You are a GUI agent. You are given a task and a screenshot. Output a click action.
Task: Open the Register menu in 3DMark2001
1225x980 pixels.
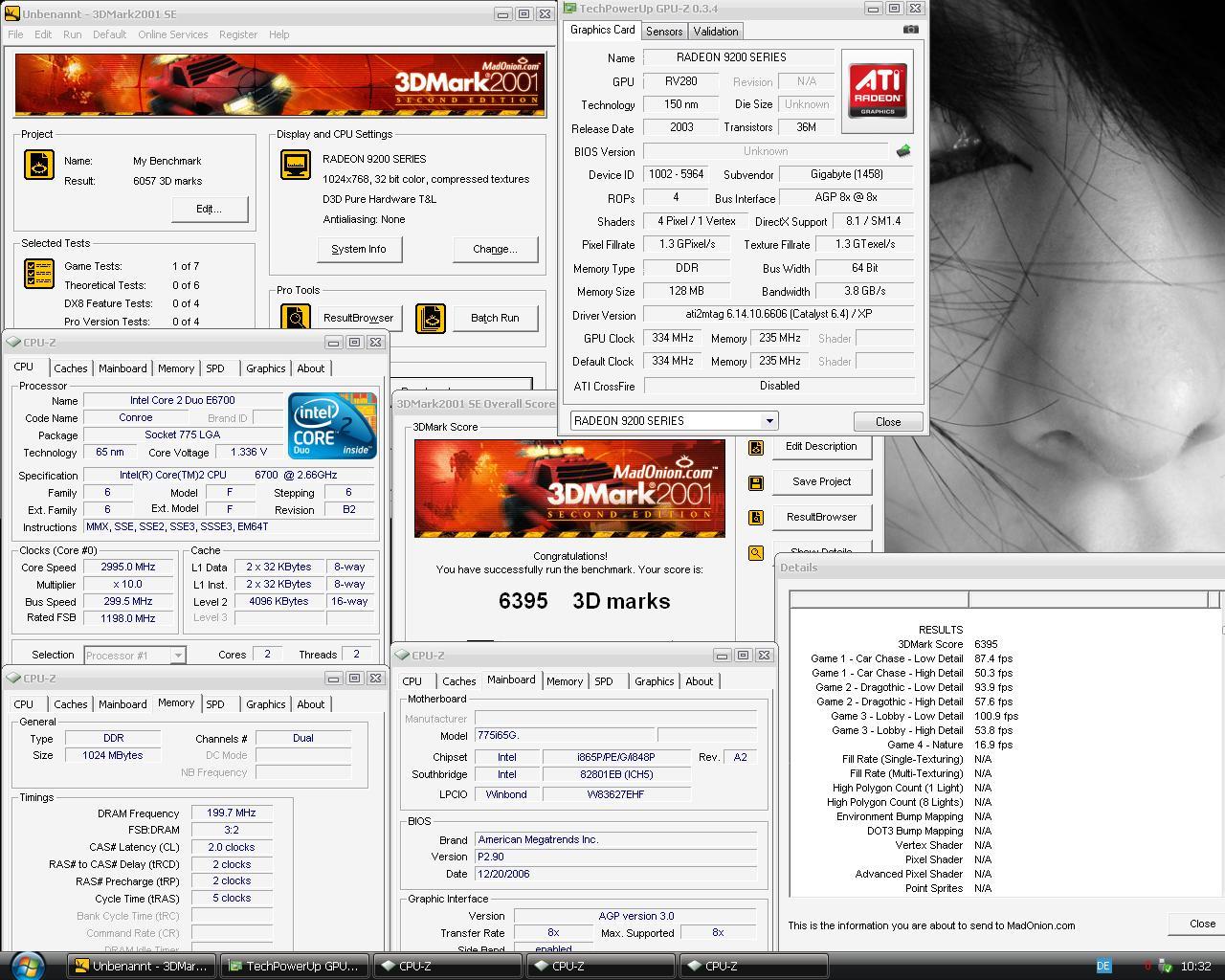237,34
